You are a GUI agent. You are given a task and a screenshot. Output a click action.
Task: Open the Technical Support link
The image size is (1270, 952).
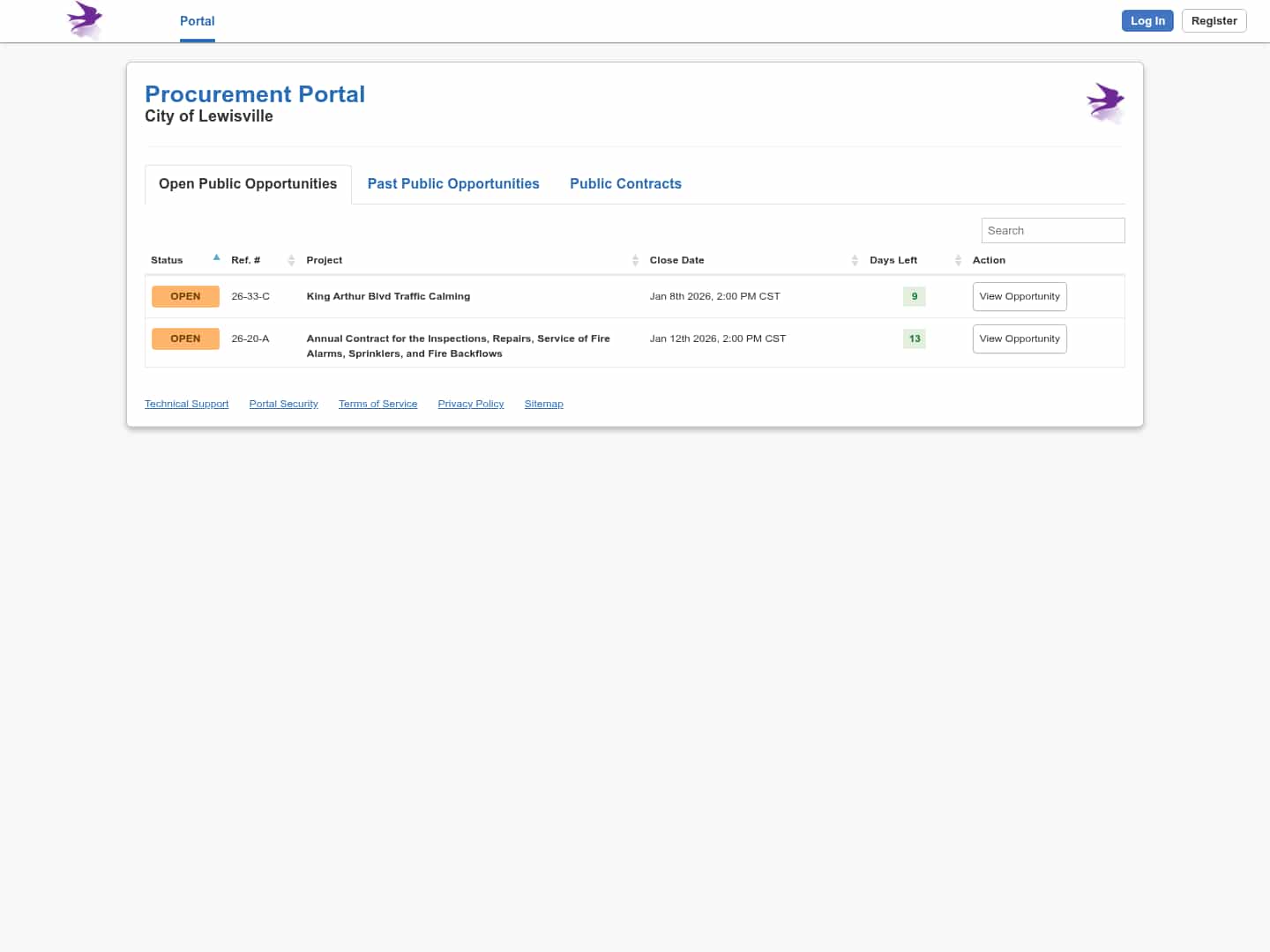[x=186, y=404]
